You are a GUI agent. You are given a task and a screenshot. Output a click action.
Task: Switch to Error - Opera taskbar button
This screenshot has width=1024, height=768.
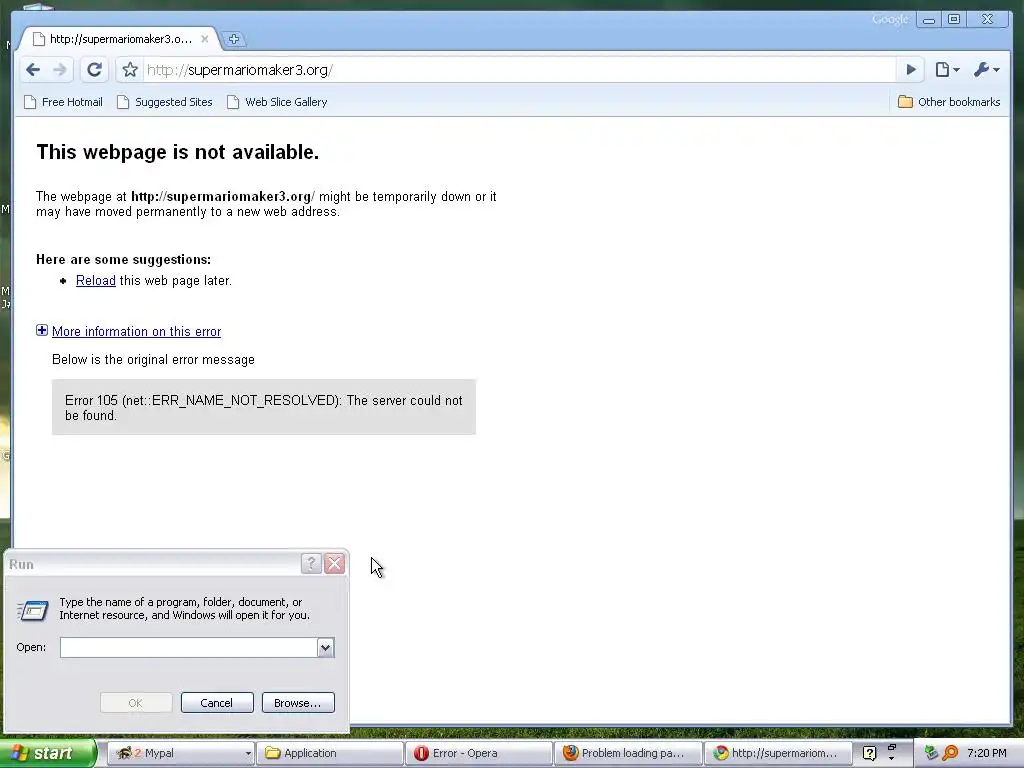tap(479, 753)
